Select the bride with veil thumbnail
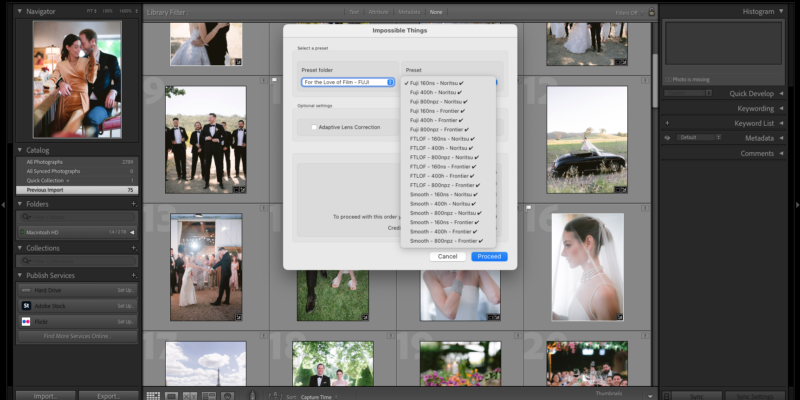Image resolution: width=800 pixels, height=400 pixels. click(x=587, y=267)
